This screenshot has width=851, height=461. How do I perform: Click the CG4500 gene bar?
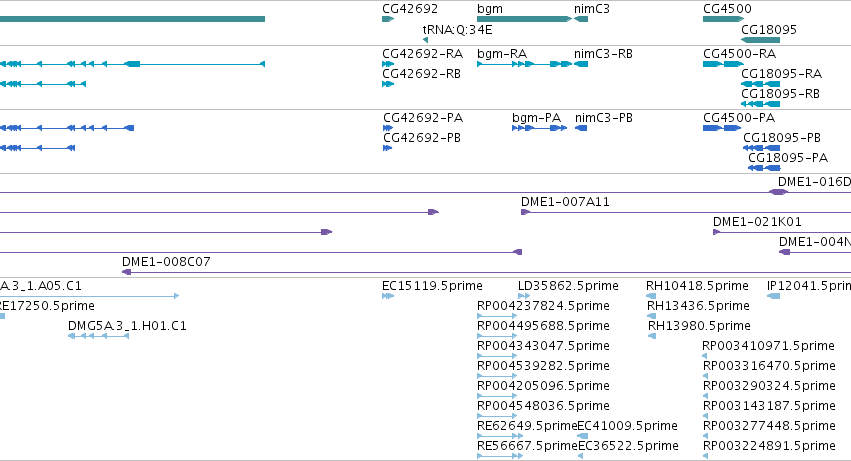(x=723, y=19)
